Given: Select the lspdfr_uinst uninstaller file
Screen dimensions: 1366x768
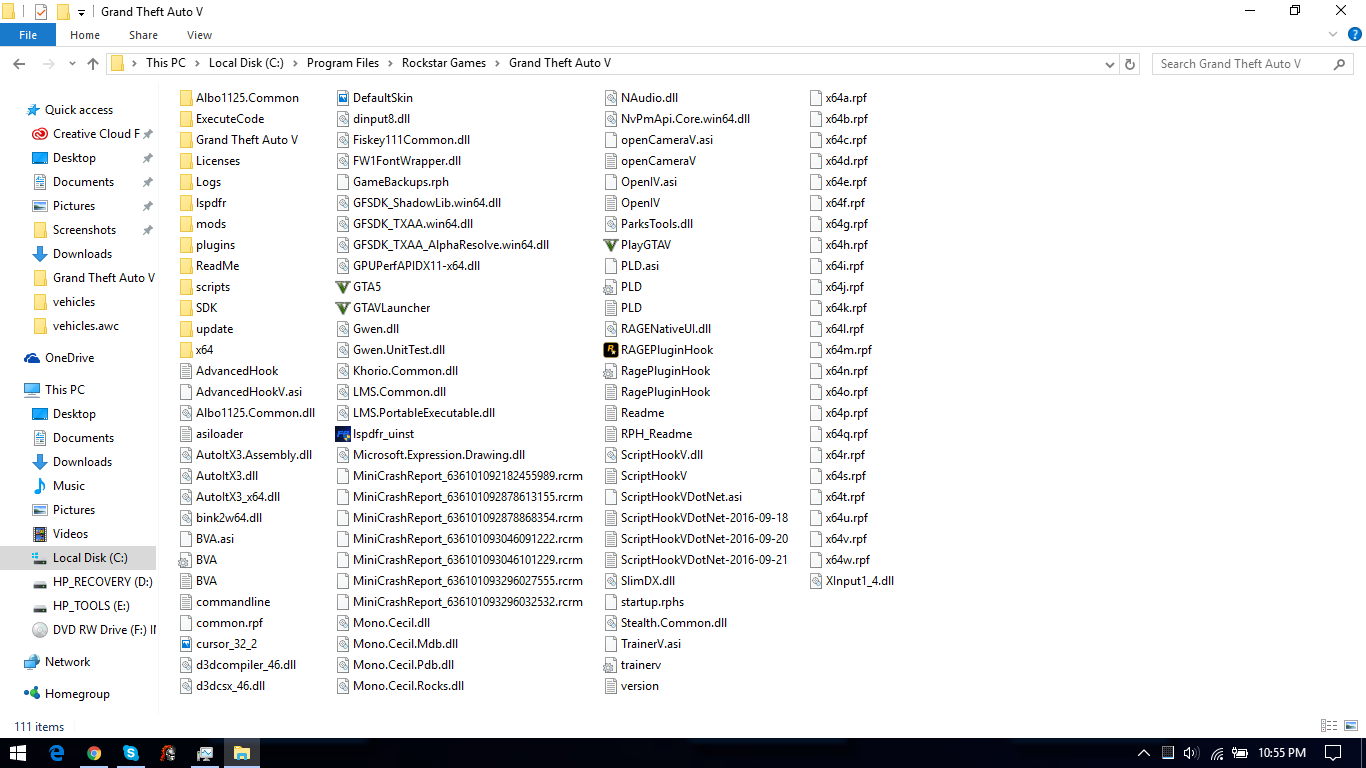Looking at the screenshot, I should [376, 434].
